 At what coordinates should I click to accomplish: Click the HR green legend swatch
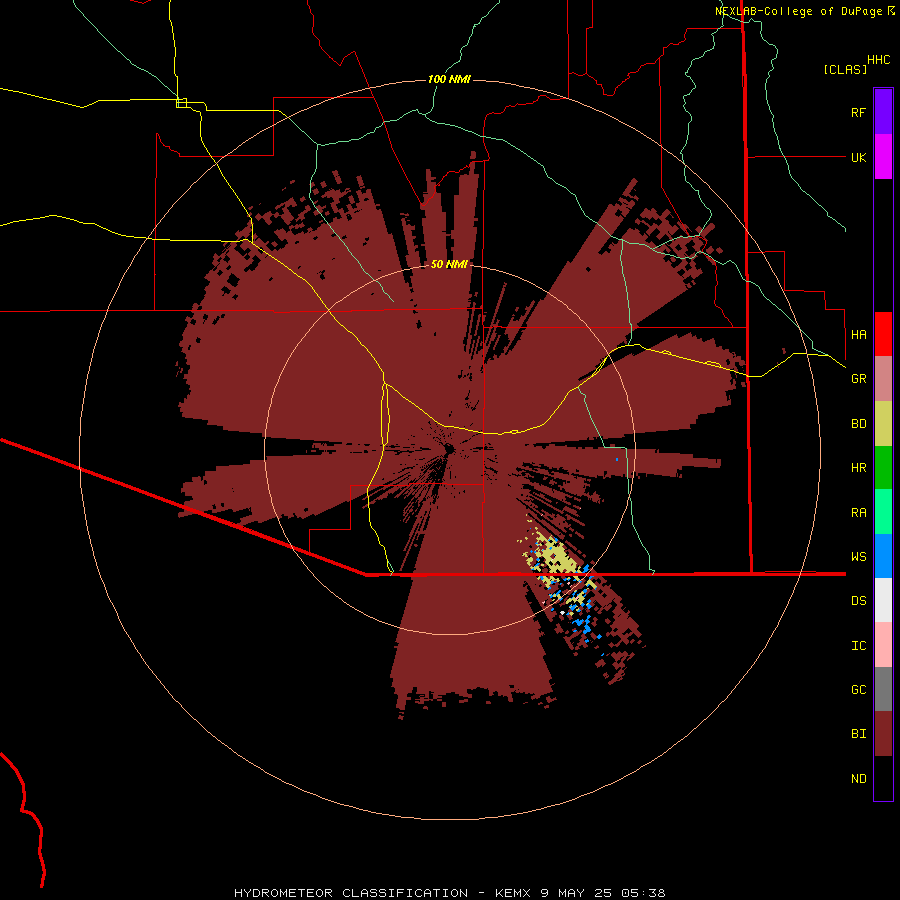click(883, 468)
